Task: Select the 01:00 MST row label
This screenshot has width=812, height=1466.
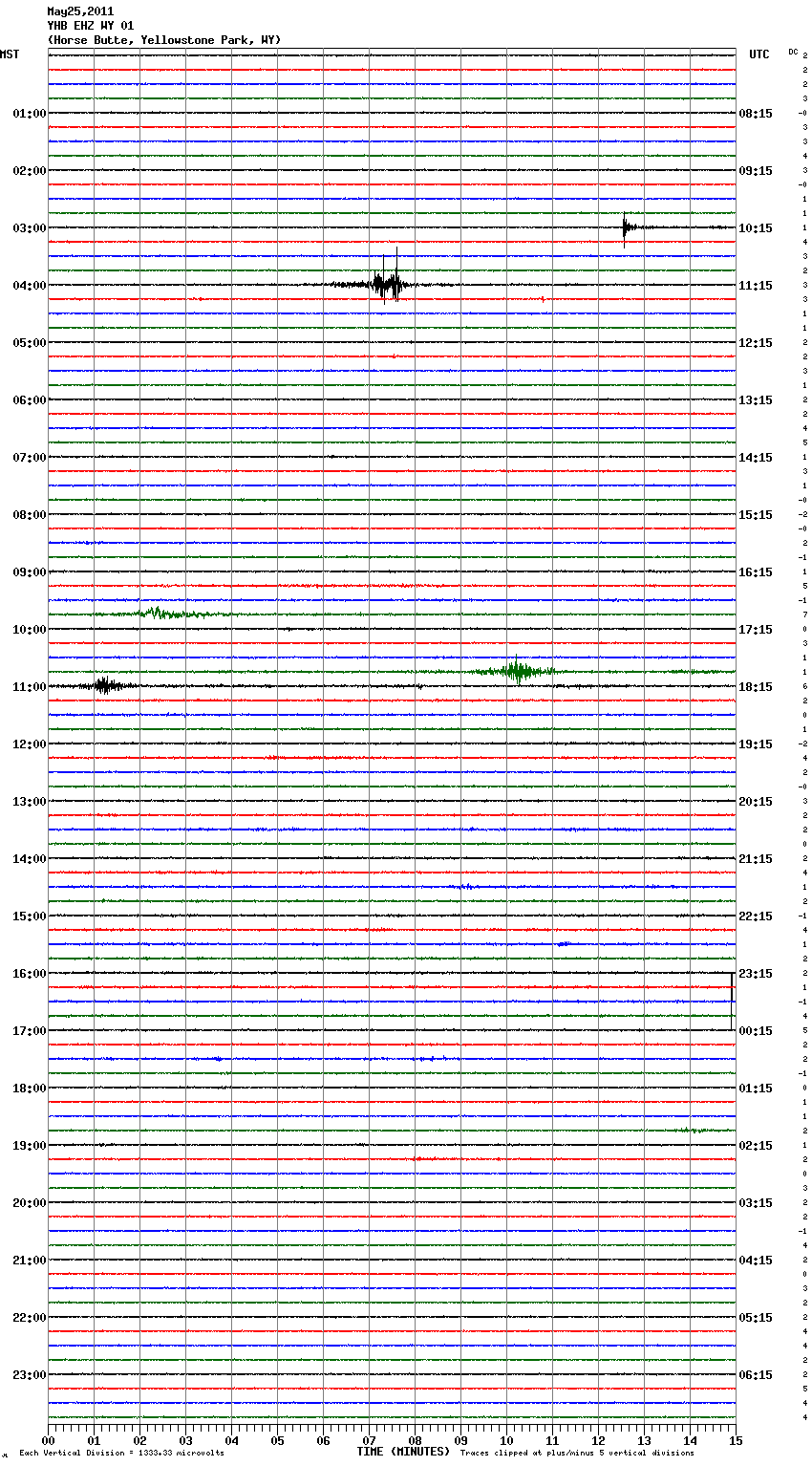Action: point(29,114)
